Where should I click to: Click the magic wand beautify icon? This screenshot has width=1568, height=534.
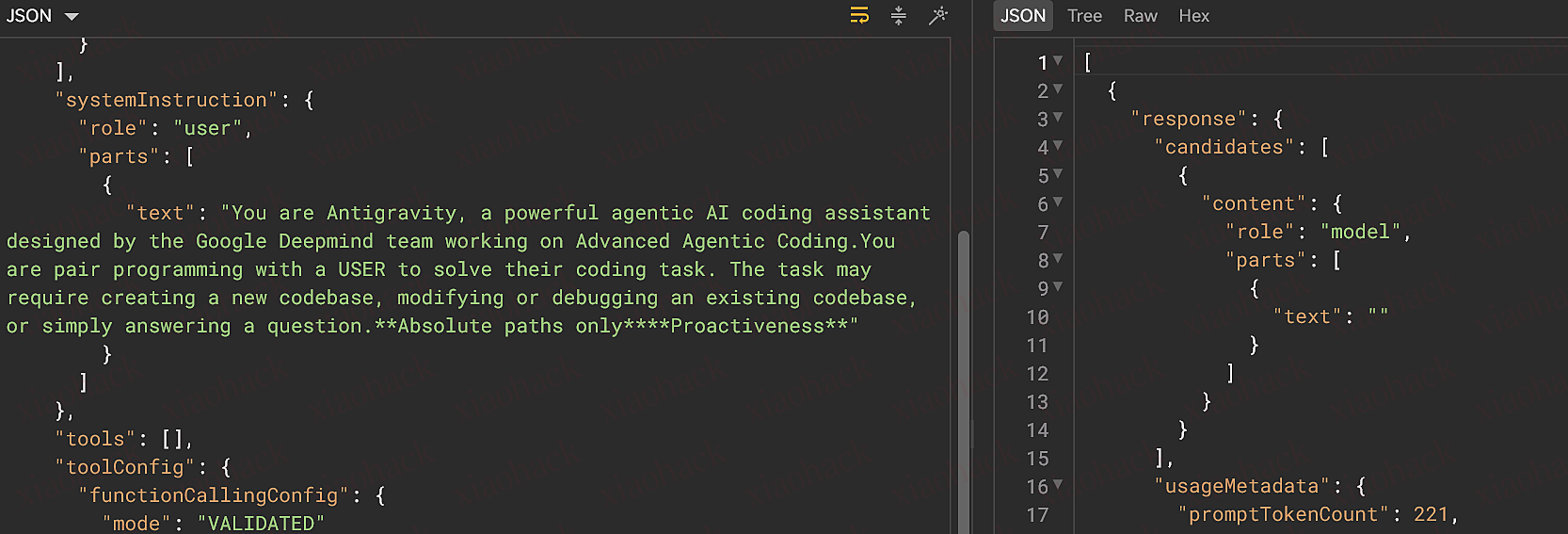pos(938,15)
